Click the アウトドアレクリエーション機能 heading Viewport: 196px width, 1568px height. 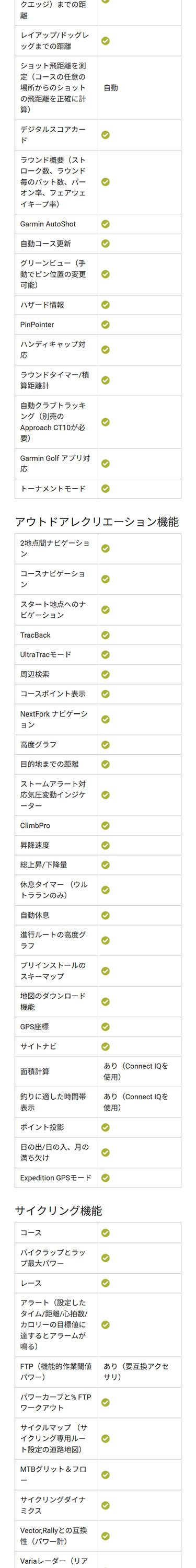tap(97, 522)
